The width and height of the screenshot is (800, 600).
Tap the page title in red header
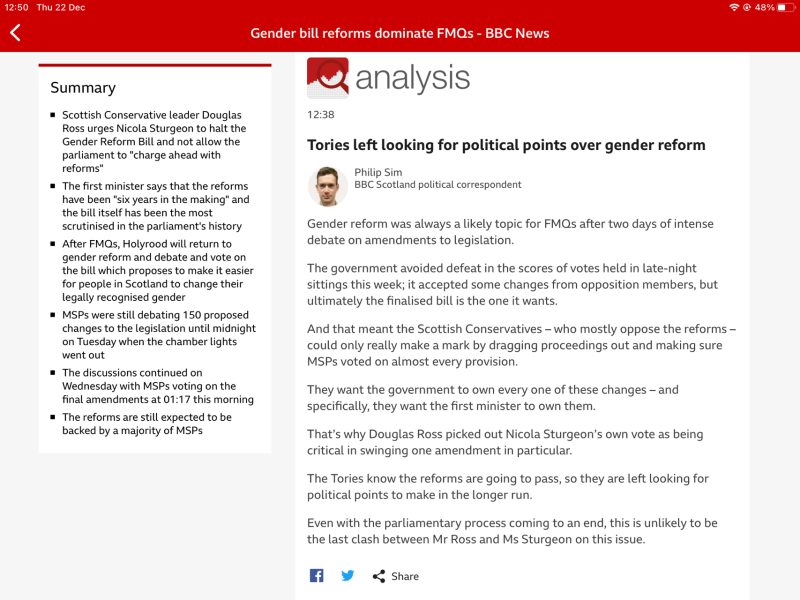tap(400, 33)
